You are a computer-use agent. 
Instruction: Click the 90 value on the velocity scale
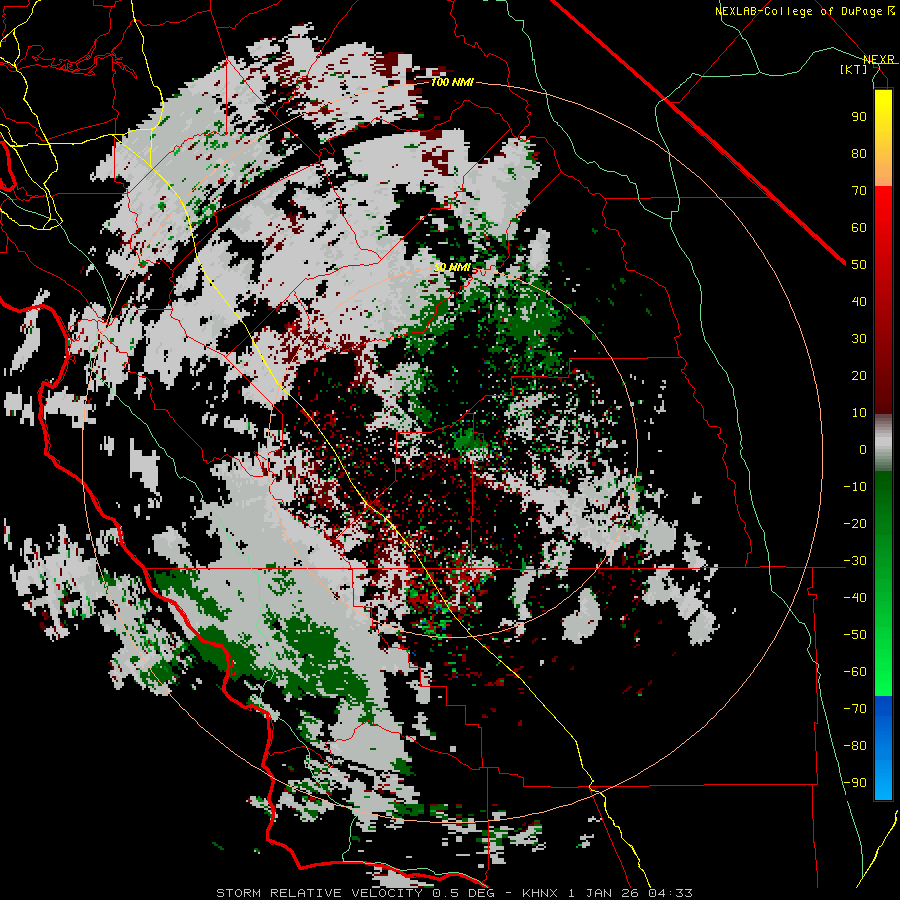click(x=859, y=117)
